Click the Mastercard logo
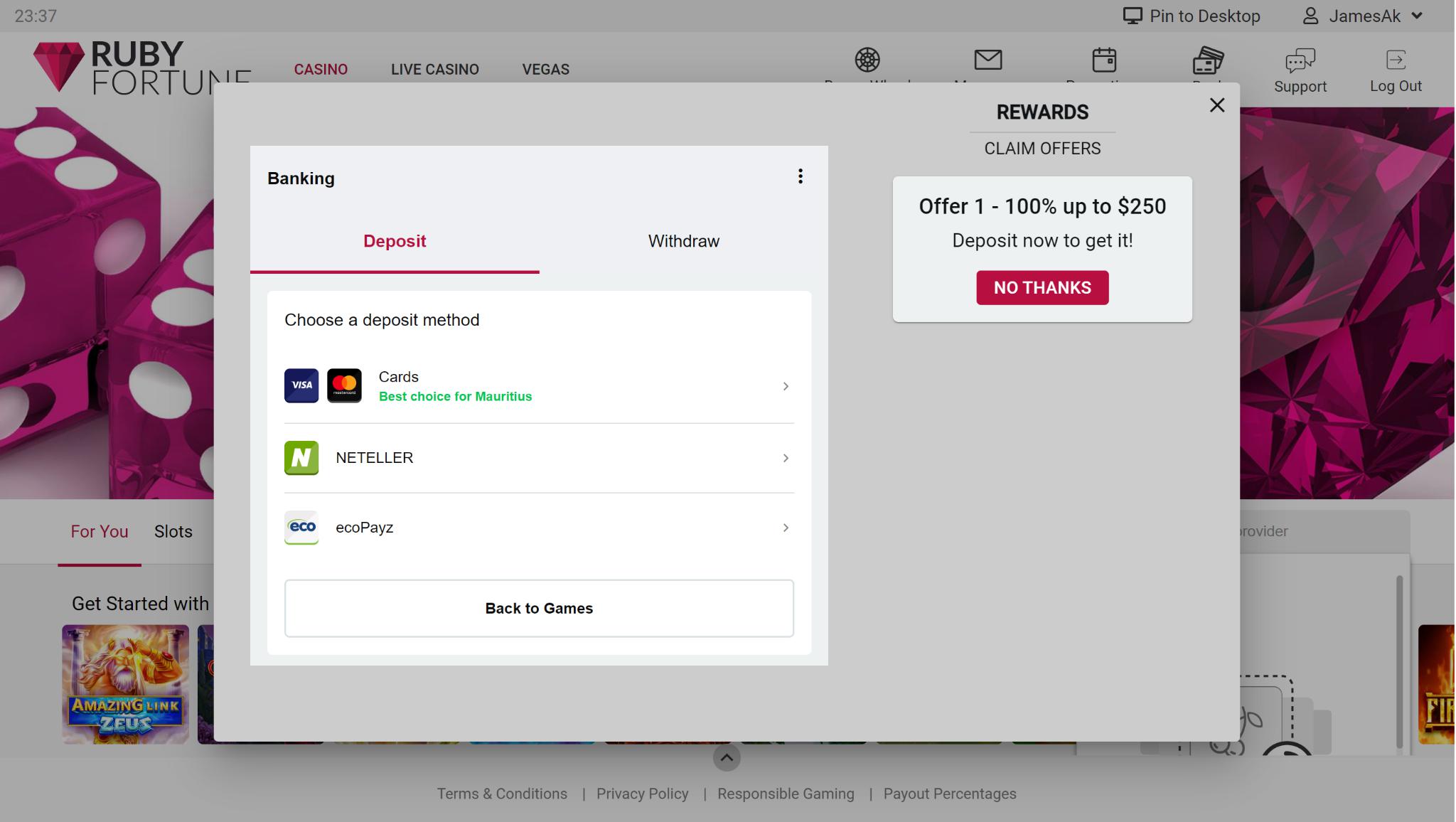The width and height of the screenshot is (1456, 822). pyautogui.click(x=344, y=385)
